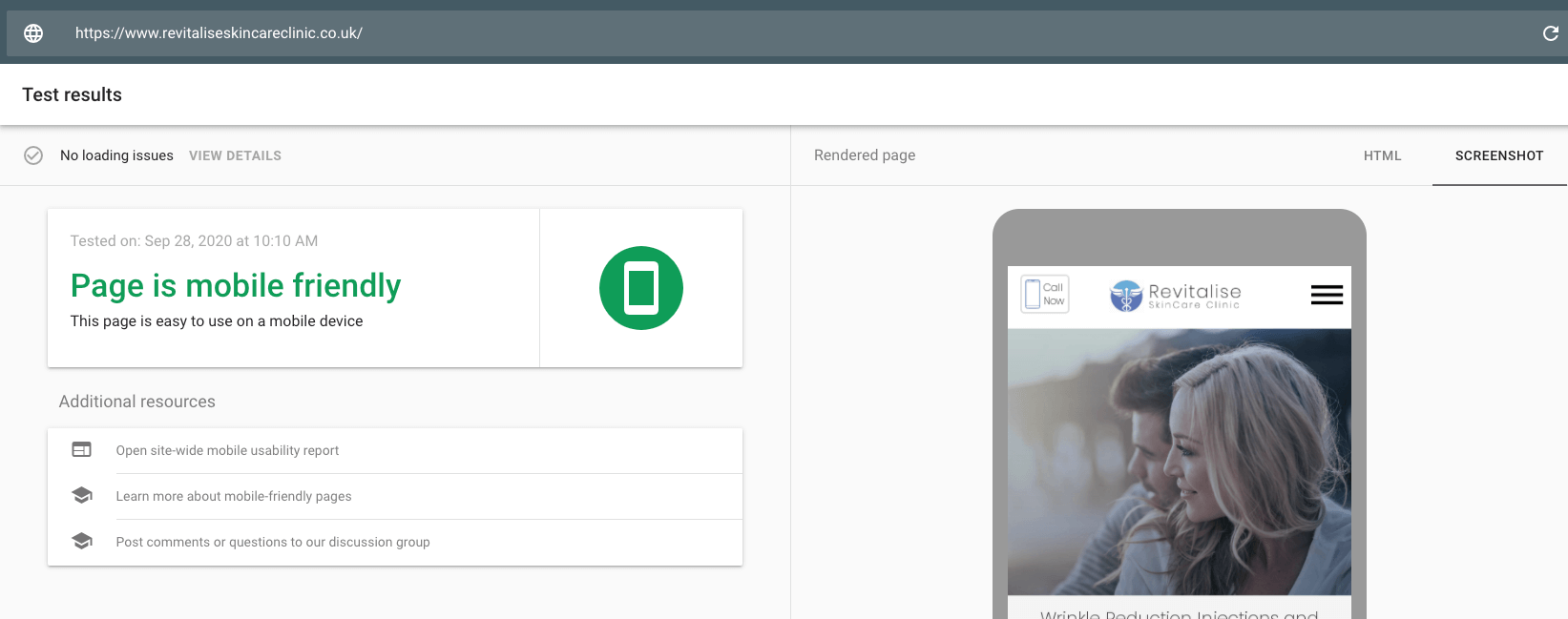Click the reload test icon
1568x619 pixels.
[1551, 33]
